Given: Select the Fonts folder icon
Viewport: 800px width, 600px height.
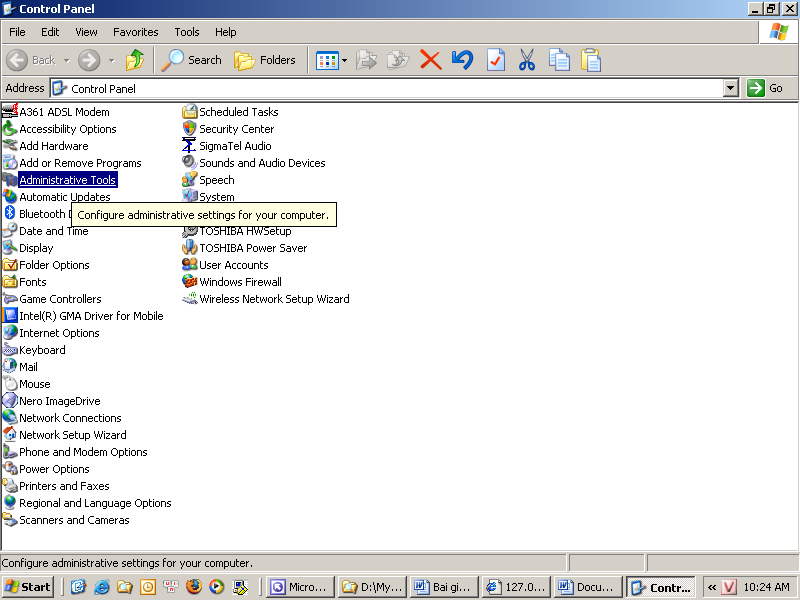Looking at the screenshot, I should (10, 282).
